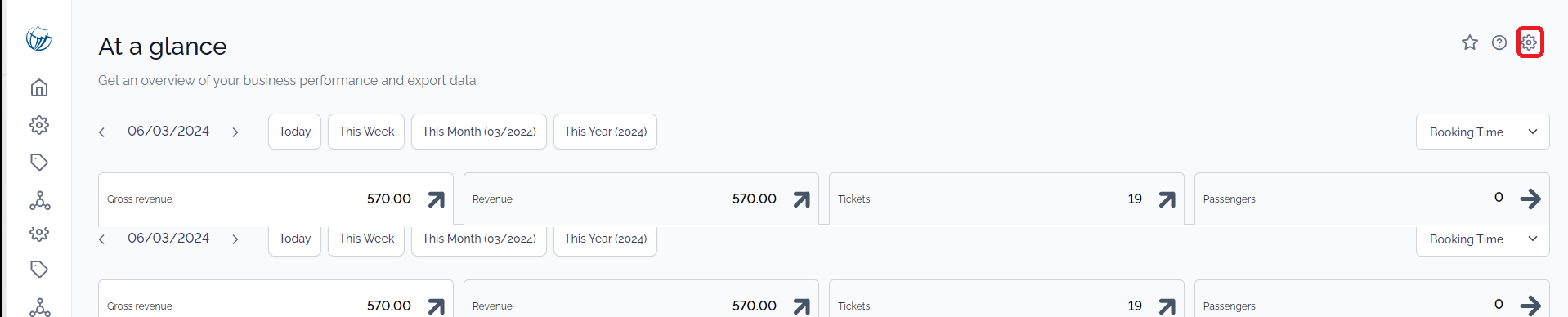Image resolution: width=1568 pixels, height=317 pixels.
Task: Open the help question mark icon
Action: pyautogui.click(x=1499, y=42)
